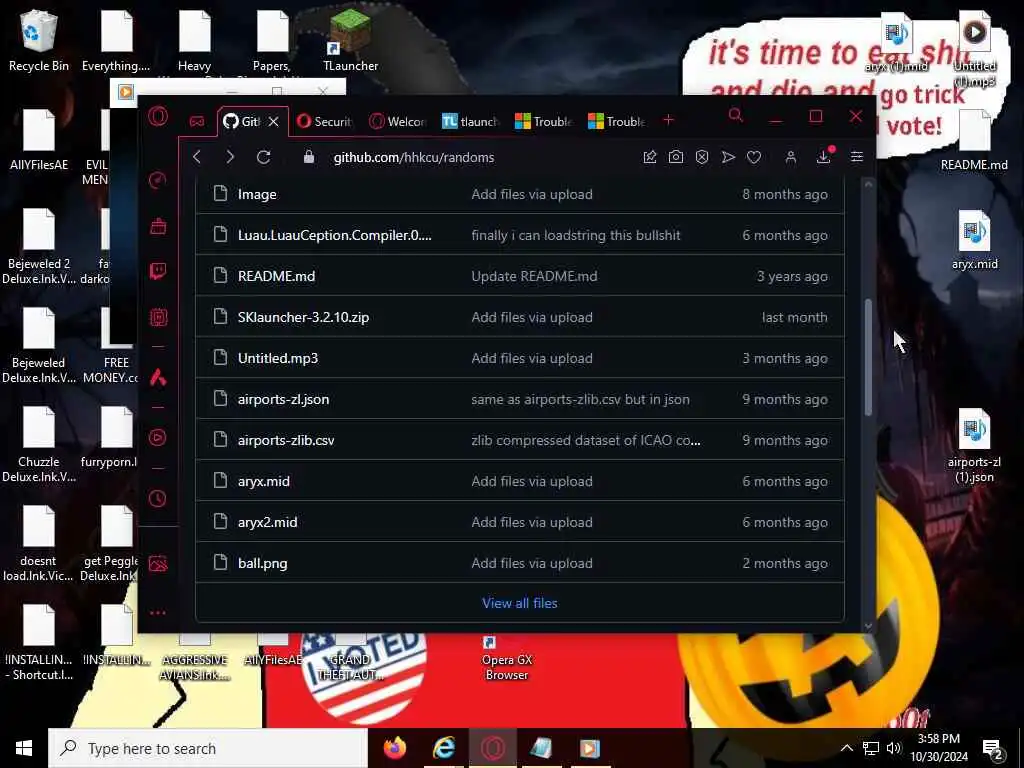
Task: Open README.md in the repository list
Action: click(276, 276)
